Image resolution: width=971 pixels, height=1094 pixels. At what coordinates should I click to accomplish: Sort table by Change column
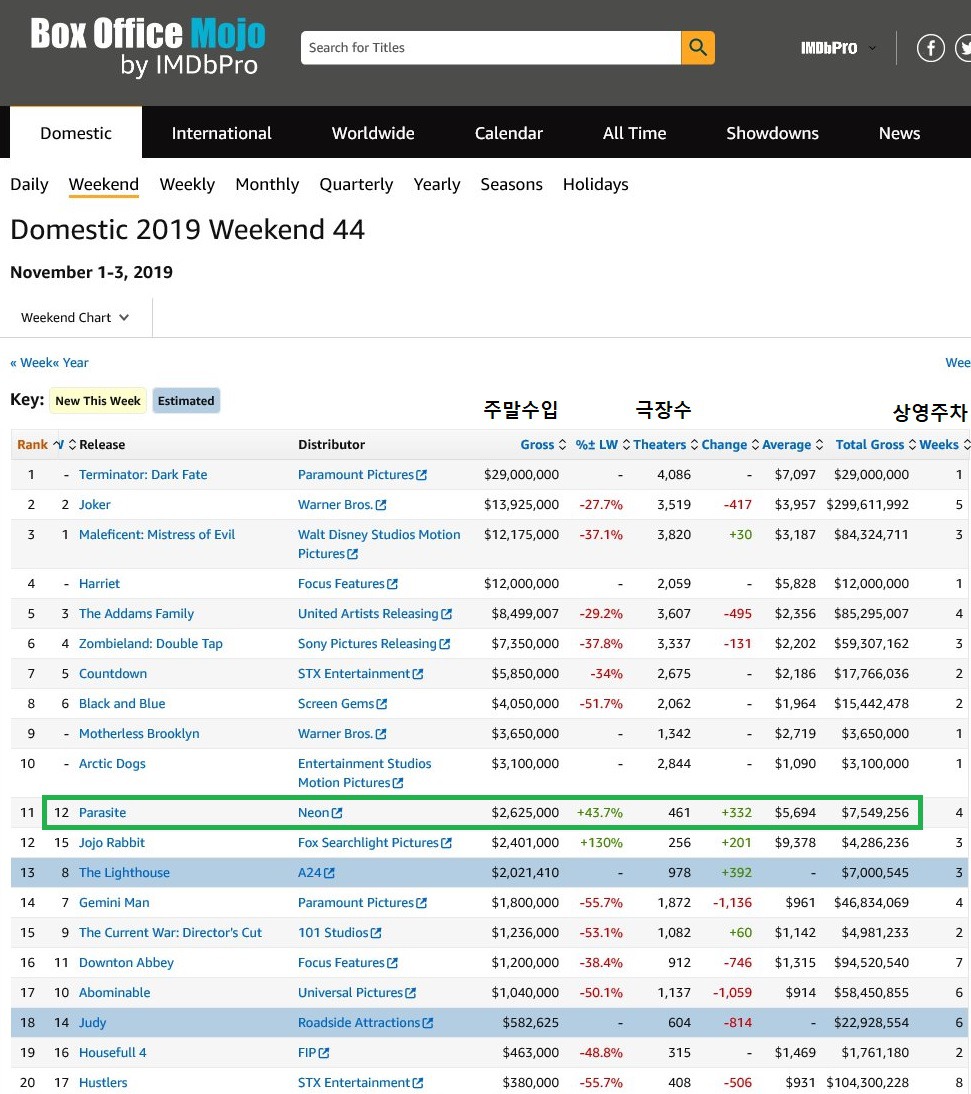[x=730, y=444]
